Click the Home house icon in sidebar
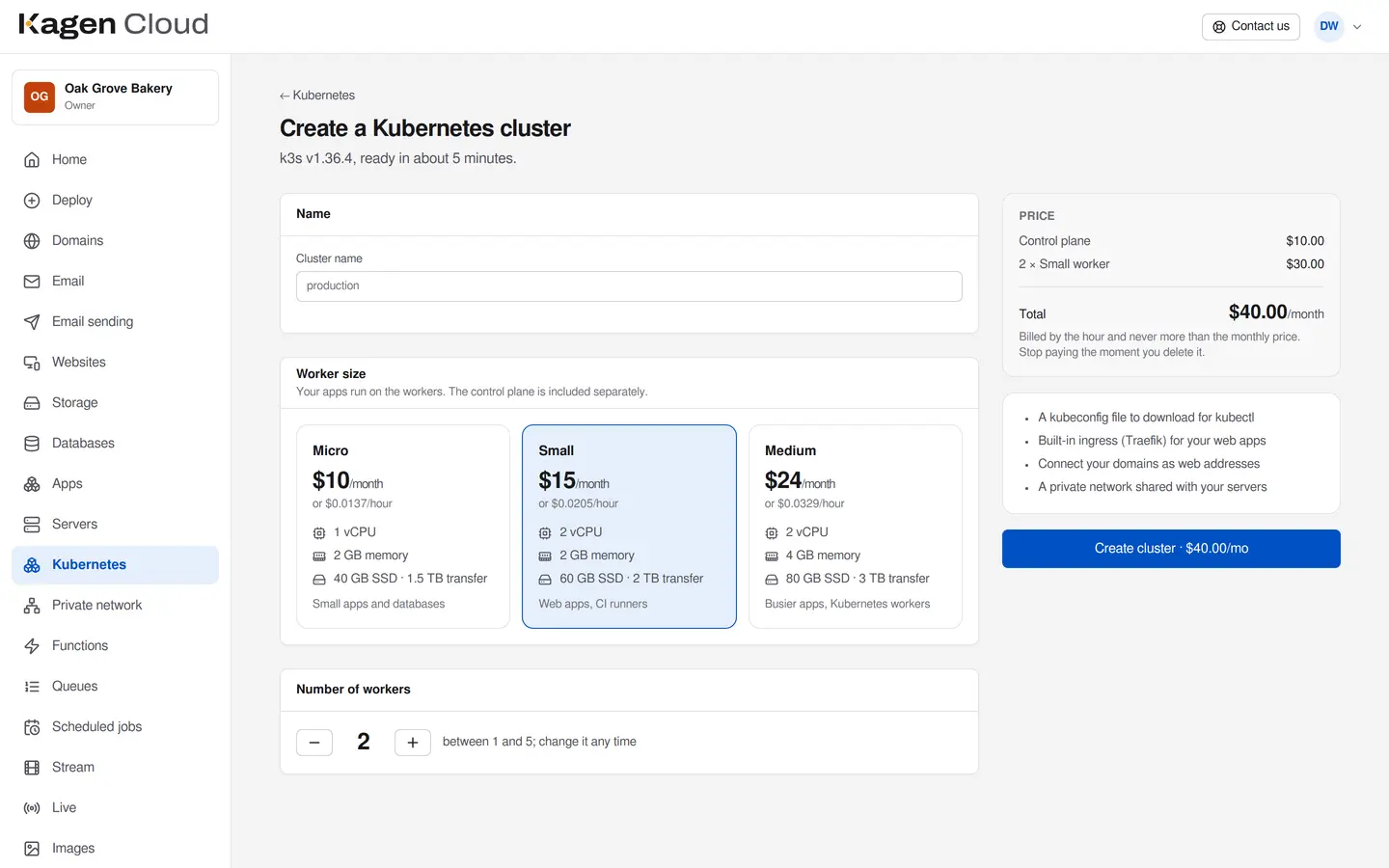 pos(32,160)
